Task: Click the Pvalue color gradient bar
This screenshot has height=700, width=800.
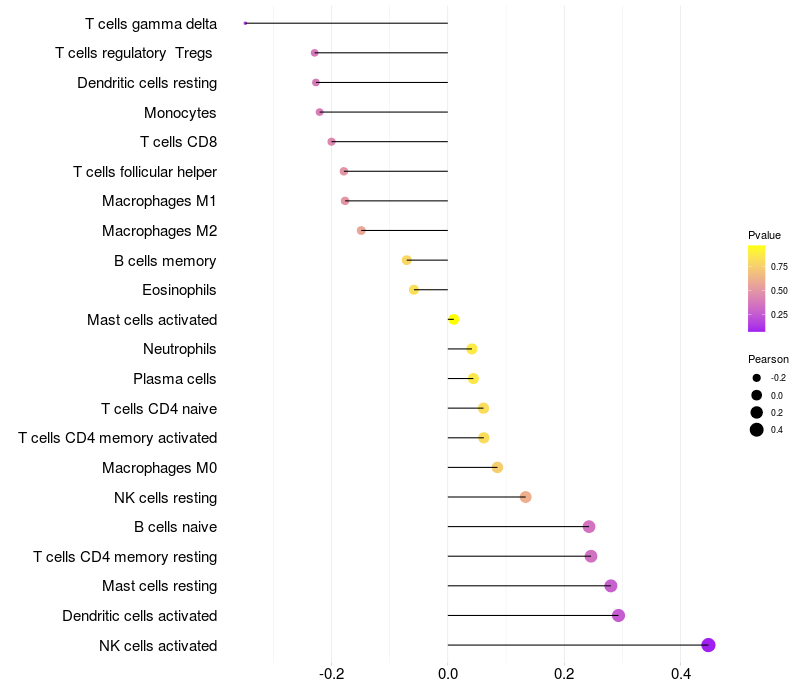Action: pos(756,288)
